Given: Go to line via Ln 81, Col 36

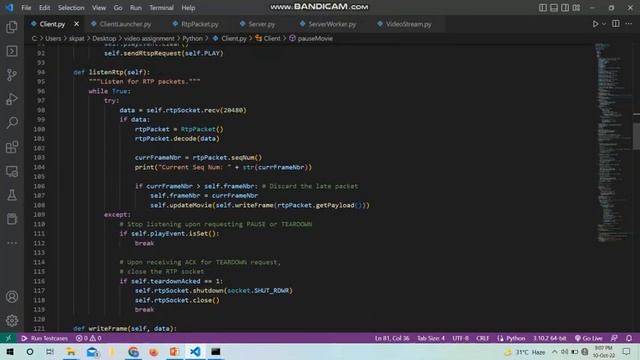Looking at the screenshot, I should coord(392,338).
